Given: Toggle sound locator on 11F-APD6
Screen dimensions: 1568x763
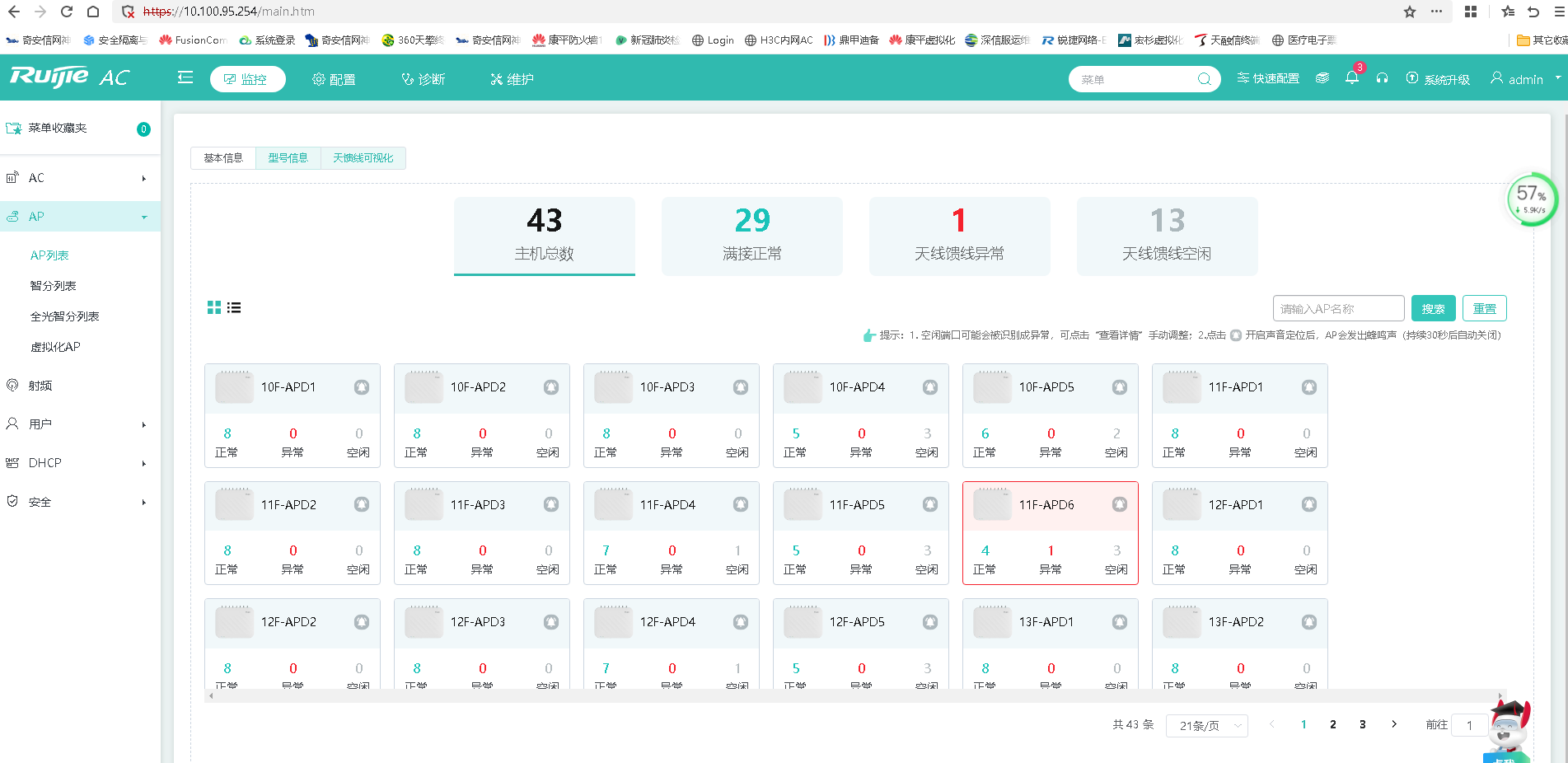Looking at the screenshot, I should (x=1119, y=504).
